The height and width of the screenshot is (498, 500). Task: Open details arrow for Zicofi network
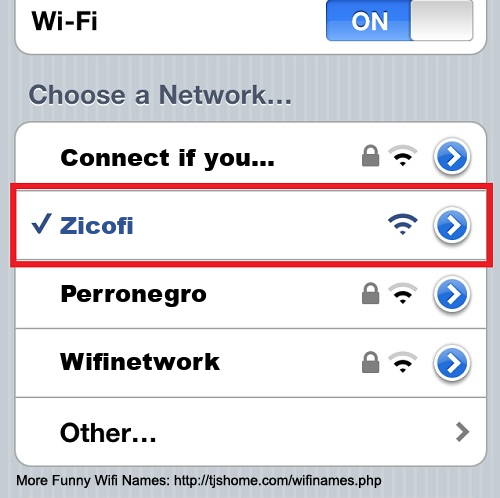pos(452,225)
